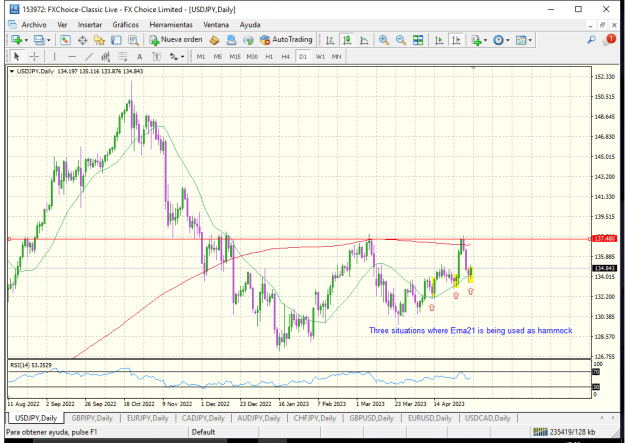Image resolution: width=625 pixels, height=443 pixels.
Task: Expand the Periods clock dropdown arrow
Action: [507, 40]
